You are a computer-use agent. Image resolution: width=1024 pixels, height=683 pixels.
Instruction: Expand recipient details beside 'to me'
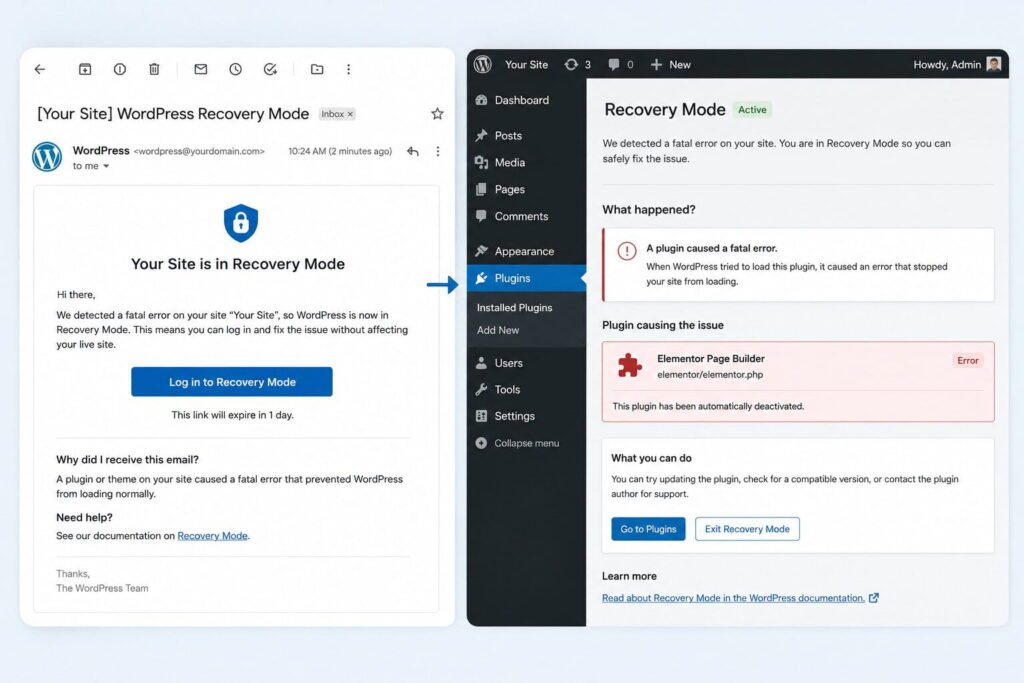tap(106, 167)
